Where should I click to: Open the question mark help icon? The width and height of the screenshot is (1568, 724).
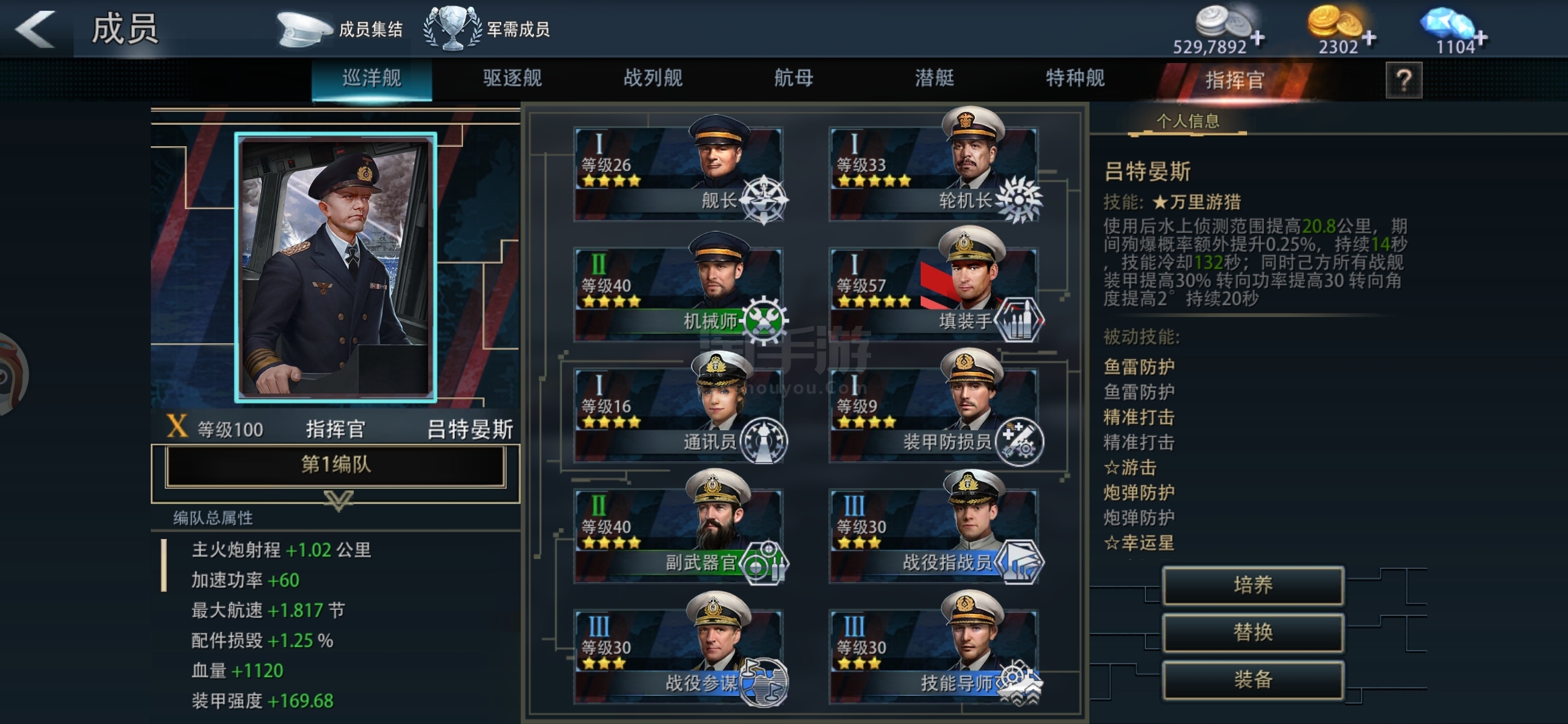1404,80
